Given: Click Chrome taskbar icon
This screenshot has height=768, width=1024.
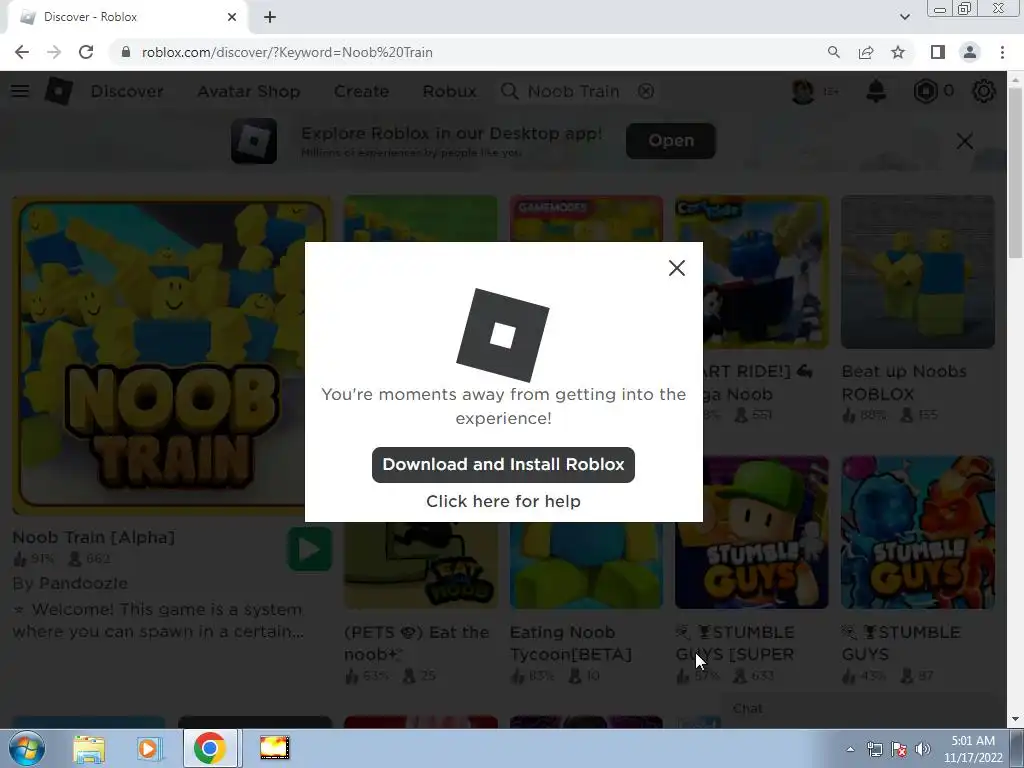Looking at the screenshot, I should tap(210, 748).
